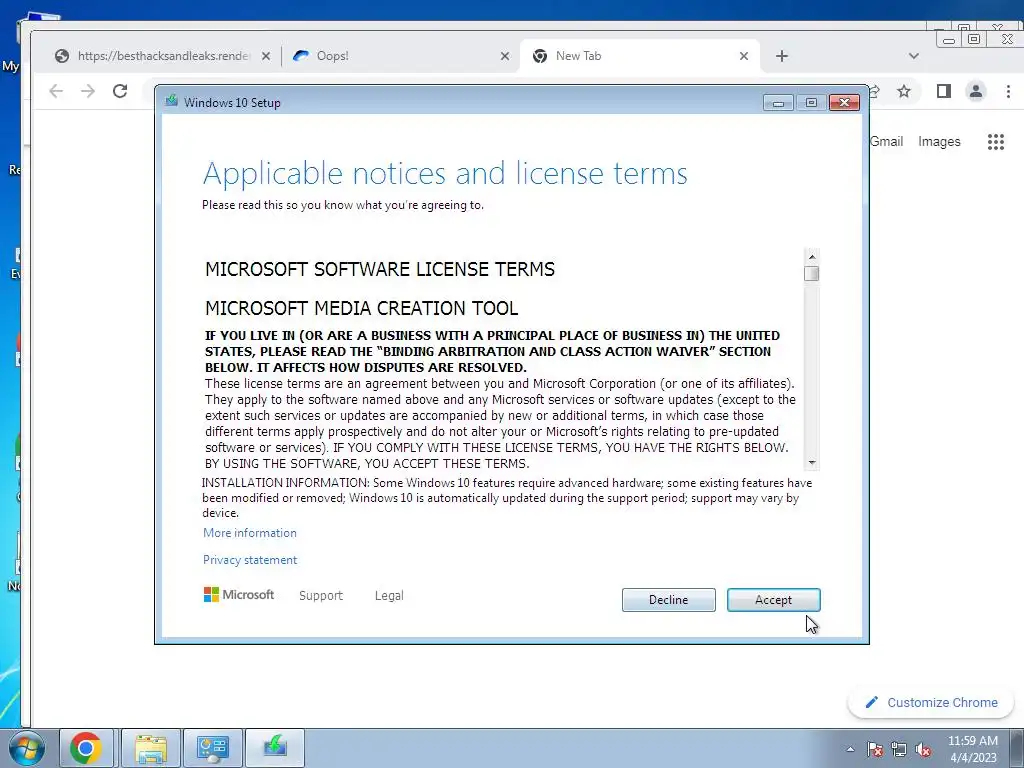Click Windows 10 Setup taskbar icon
Image resolution: width=1024 pixels, height=768 pixels.
pyautogui.click(x=275, y=748)
